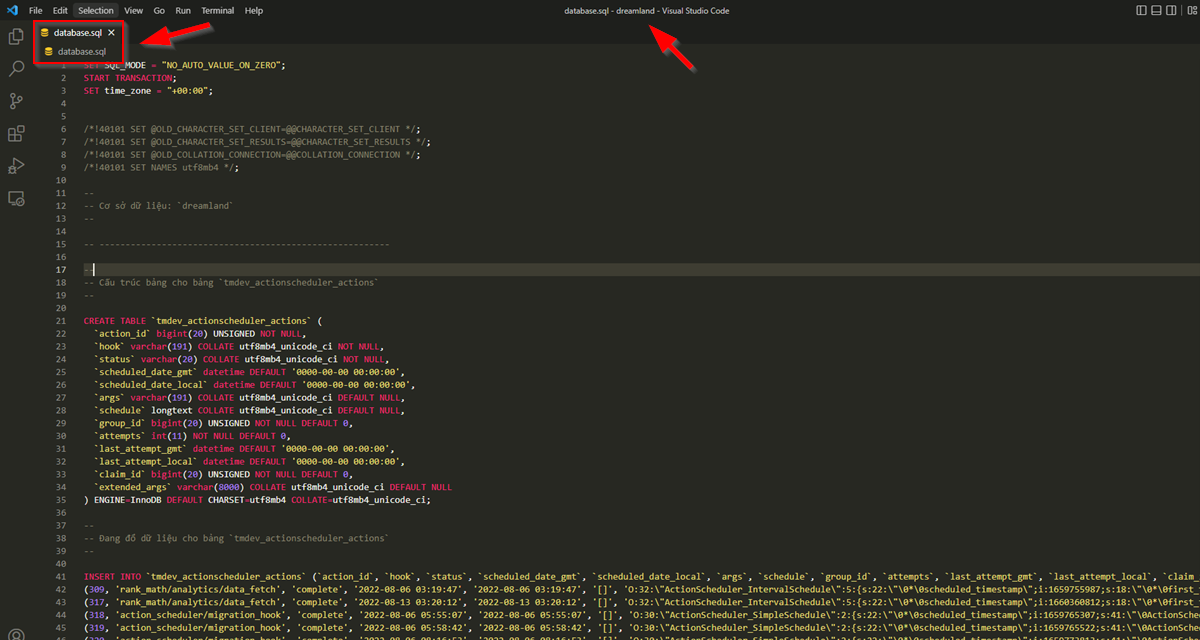Open the Terminal menu
The height and width of the screenshot is (640, 1200).
217,10
